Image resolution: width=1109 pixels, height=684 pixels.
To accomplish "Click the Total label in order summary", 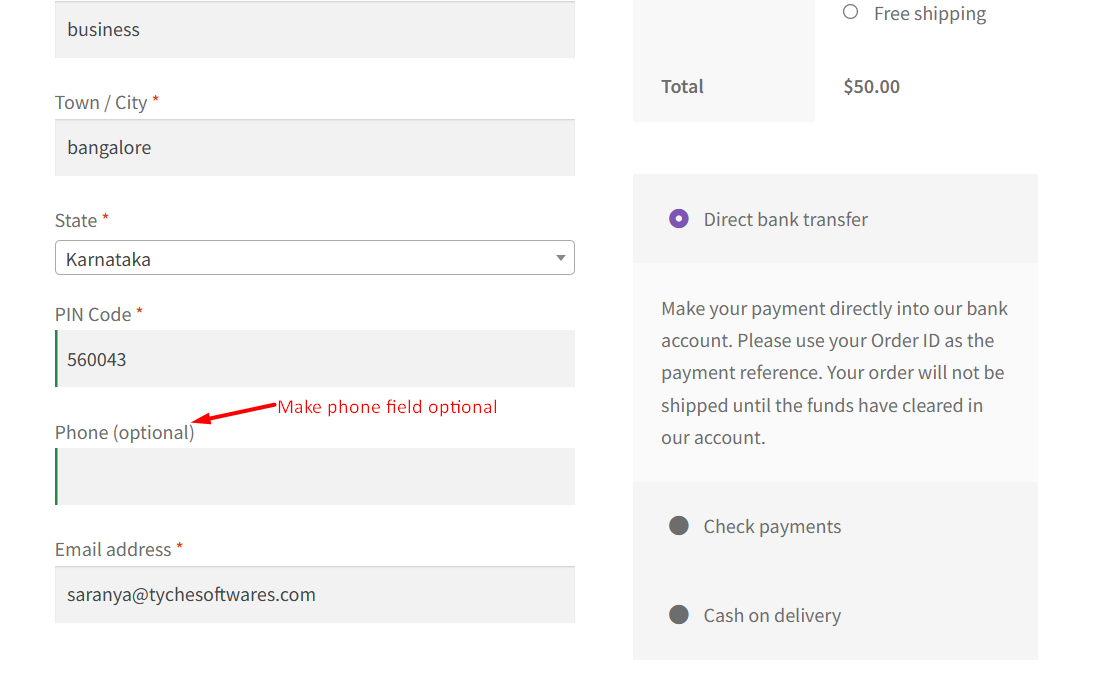I will pos(682,86).
